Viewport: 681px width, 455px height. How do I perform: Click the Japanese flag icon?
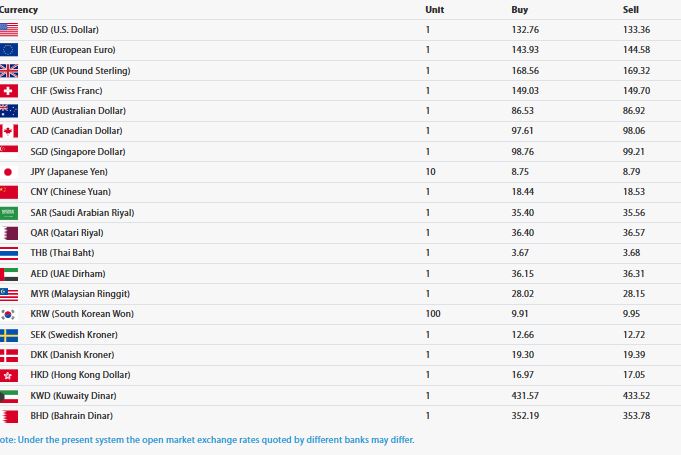pyautogui.click(x=9, y=172)
